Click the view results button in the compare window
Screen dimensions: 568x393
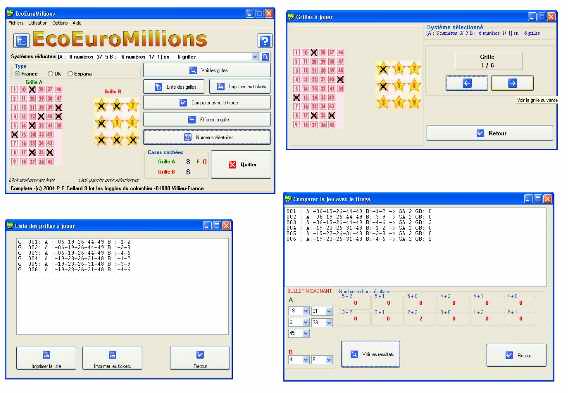pos(371,354)
